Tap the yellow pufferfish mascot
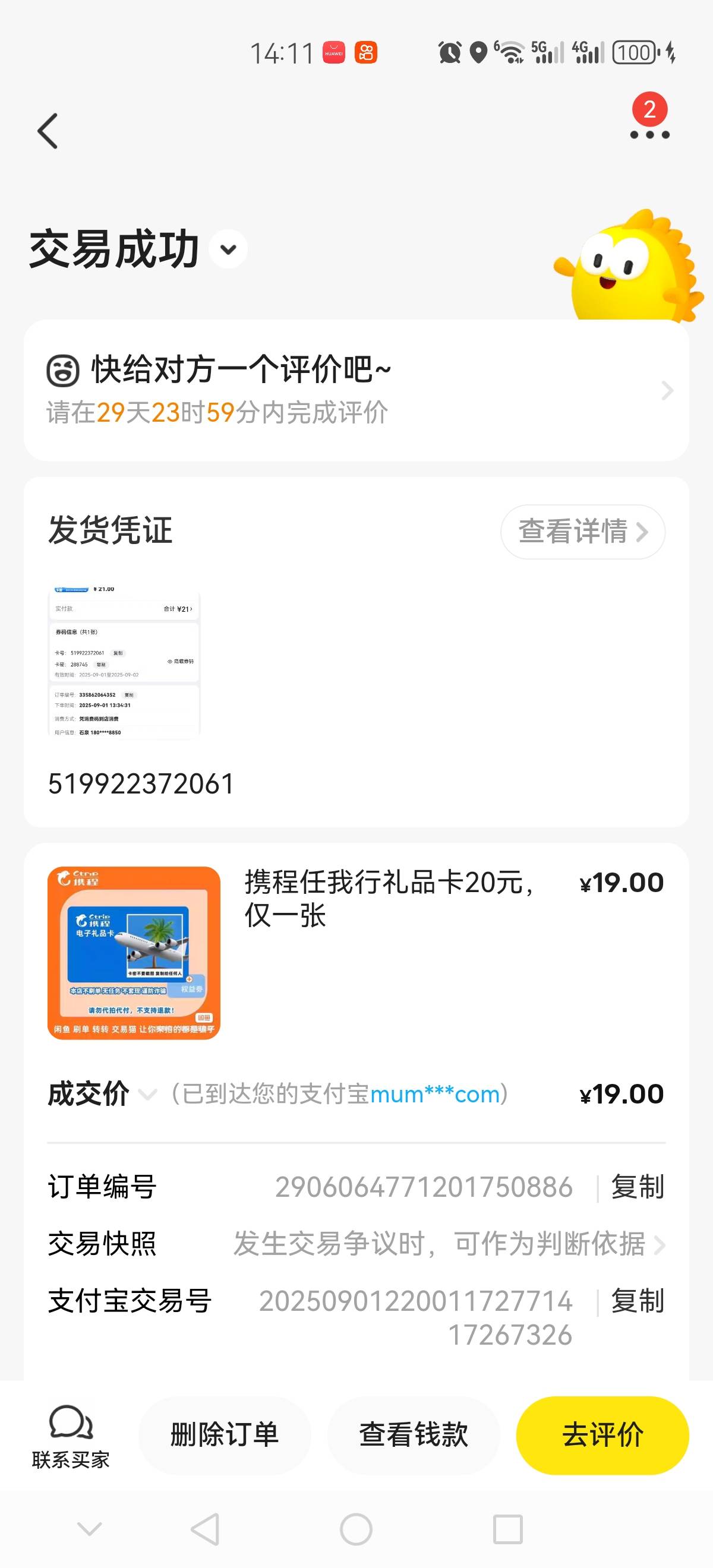 [x=629, y=266]
